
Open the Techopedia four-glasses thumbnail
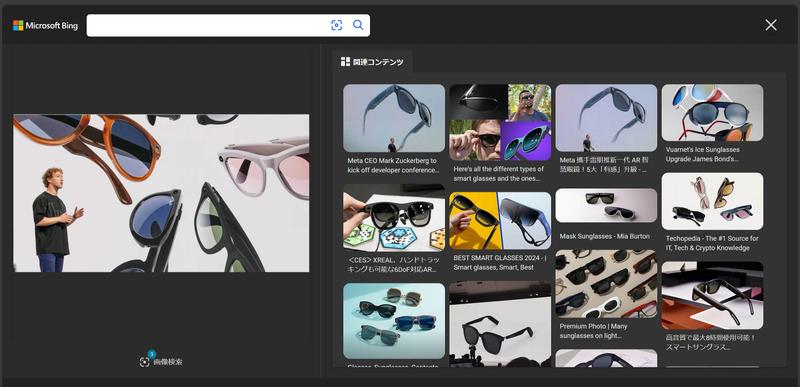(x=712, y=201)
